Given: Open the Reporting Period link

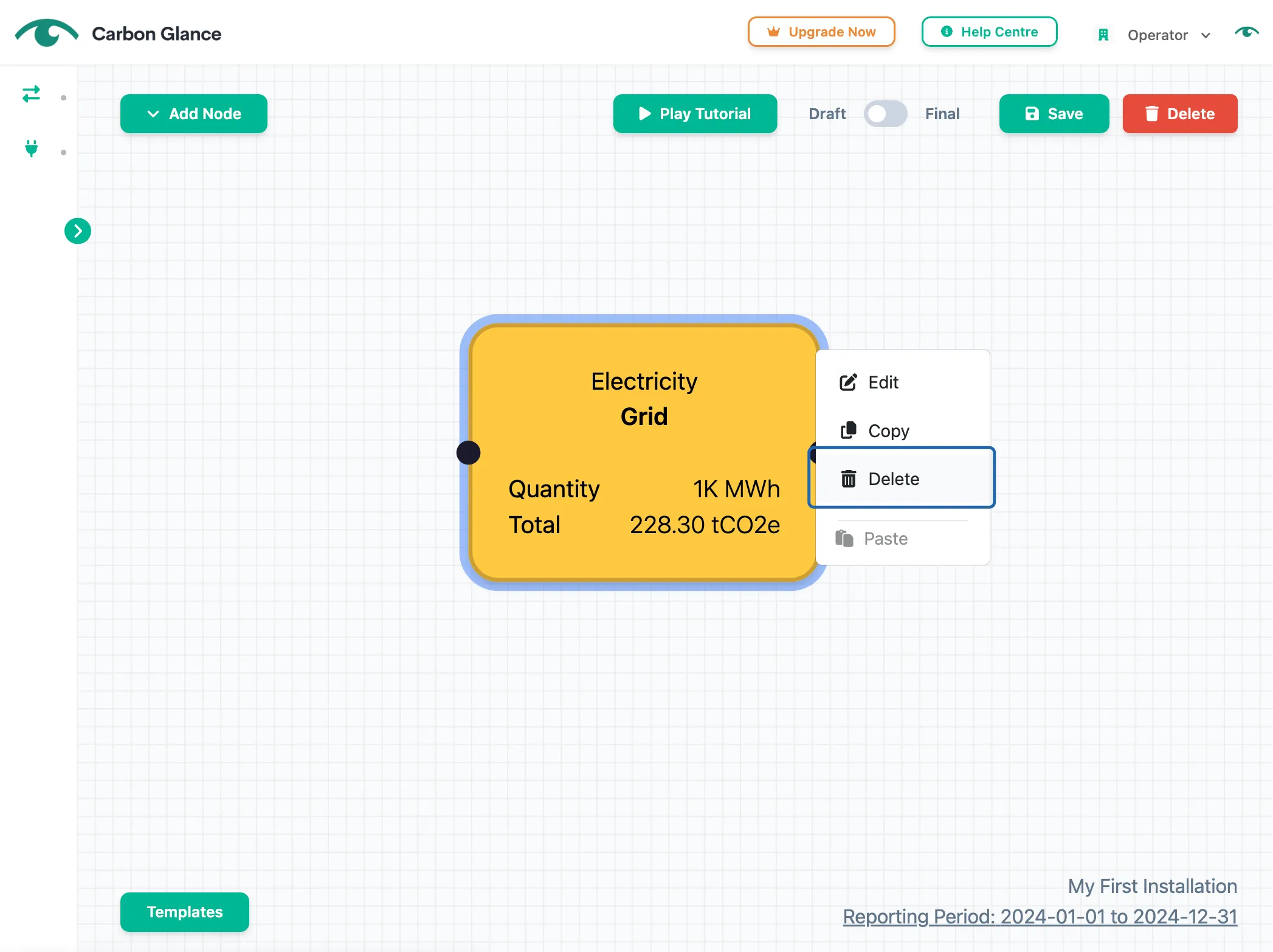Looking at the screenshot, I should click(1040, 916).
